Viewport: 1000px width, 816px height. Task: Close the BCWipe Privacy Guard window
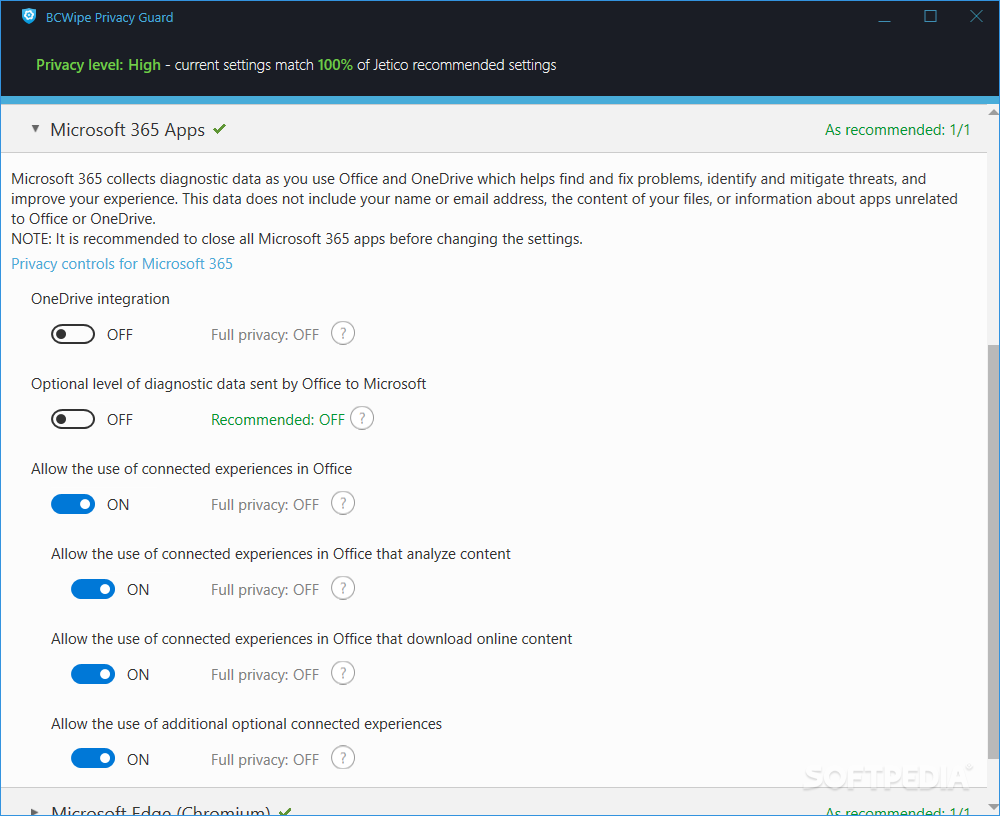click(x=976, y=17)
